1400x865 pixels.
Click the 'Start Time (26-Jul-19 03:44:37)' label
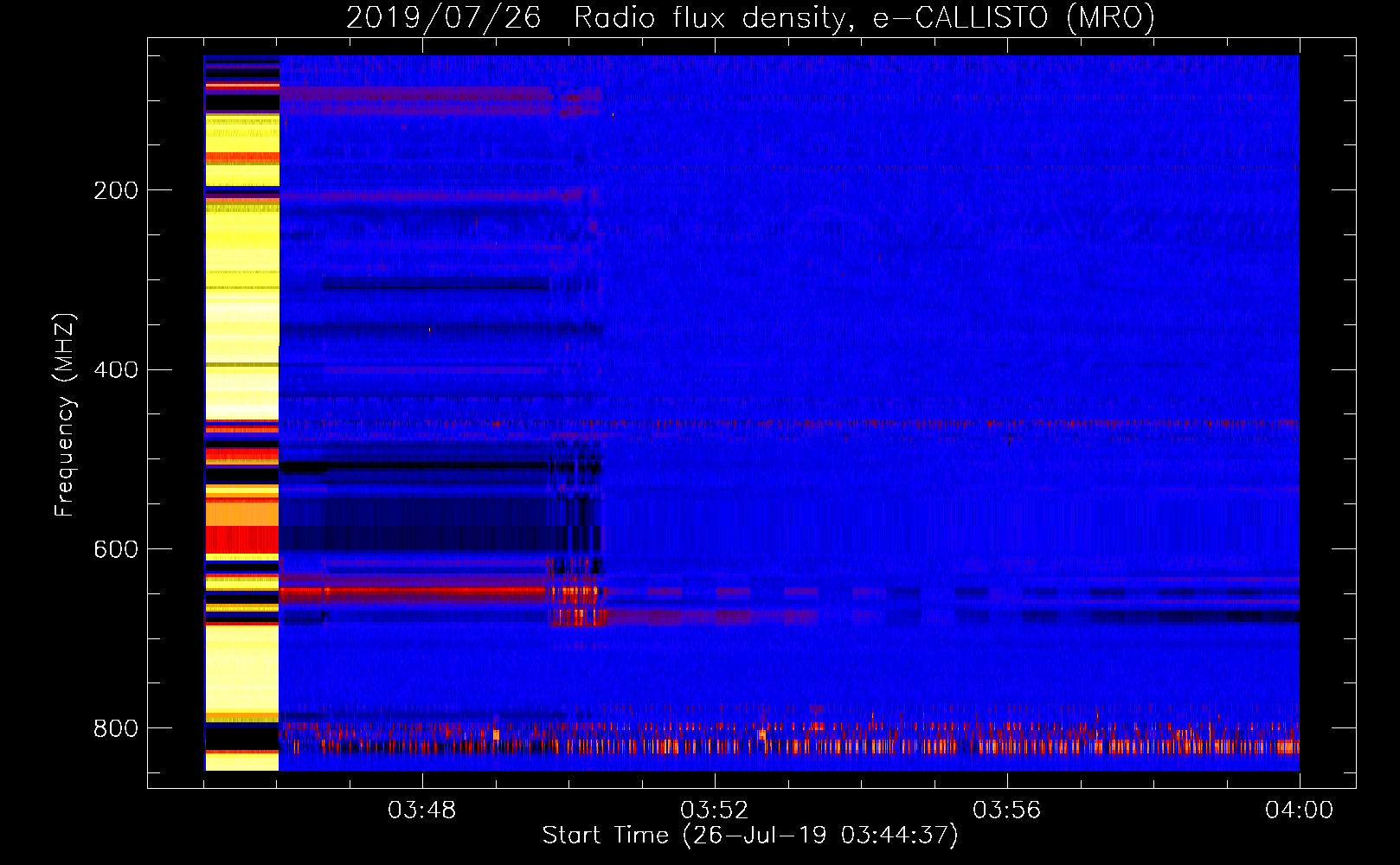coord(750,836)
